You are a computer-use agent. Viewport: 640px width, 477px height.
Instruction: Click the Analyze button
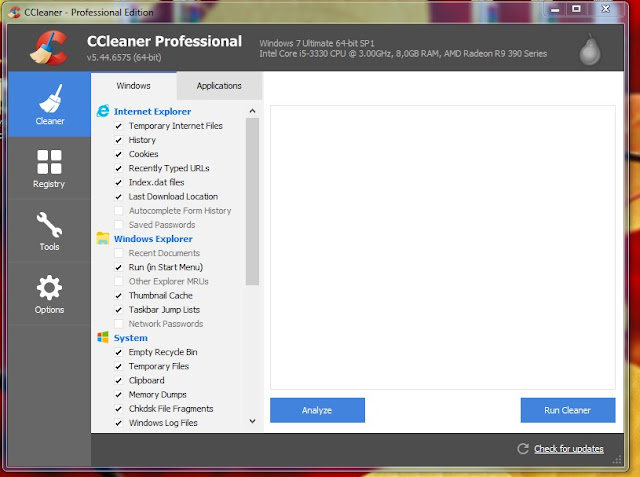point(317,410)
